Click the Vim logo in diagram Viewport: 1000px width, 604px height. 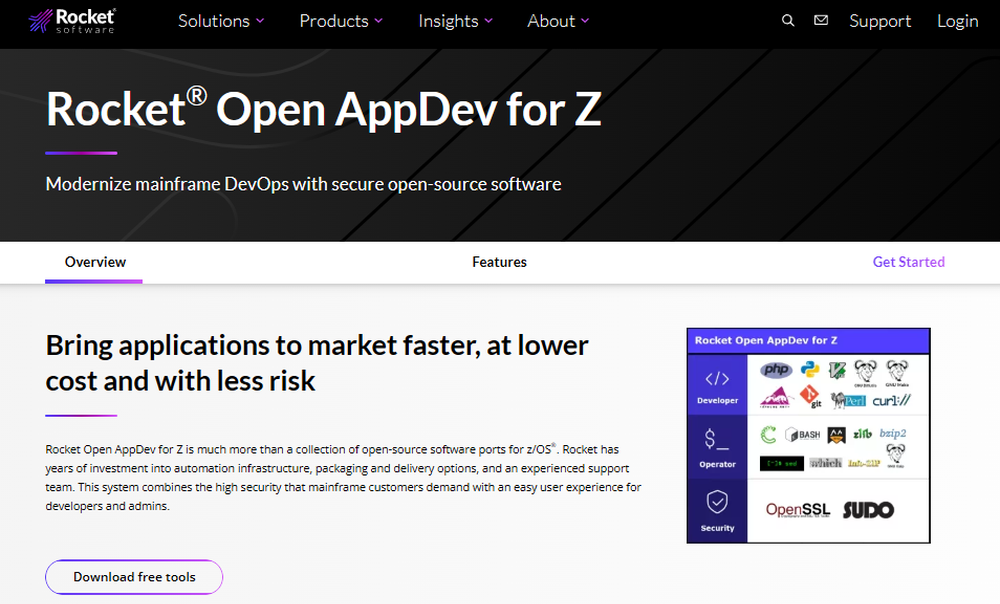(837, 370)
